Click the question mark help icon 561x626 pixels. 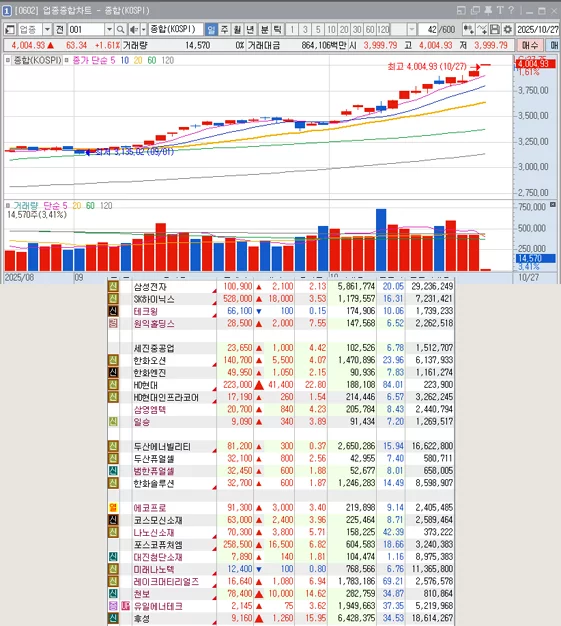511,11
